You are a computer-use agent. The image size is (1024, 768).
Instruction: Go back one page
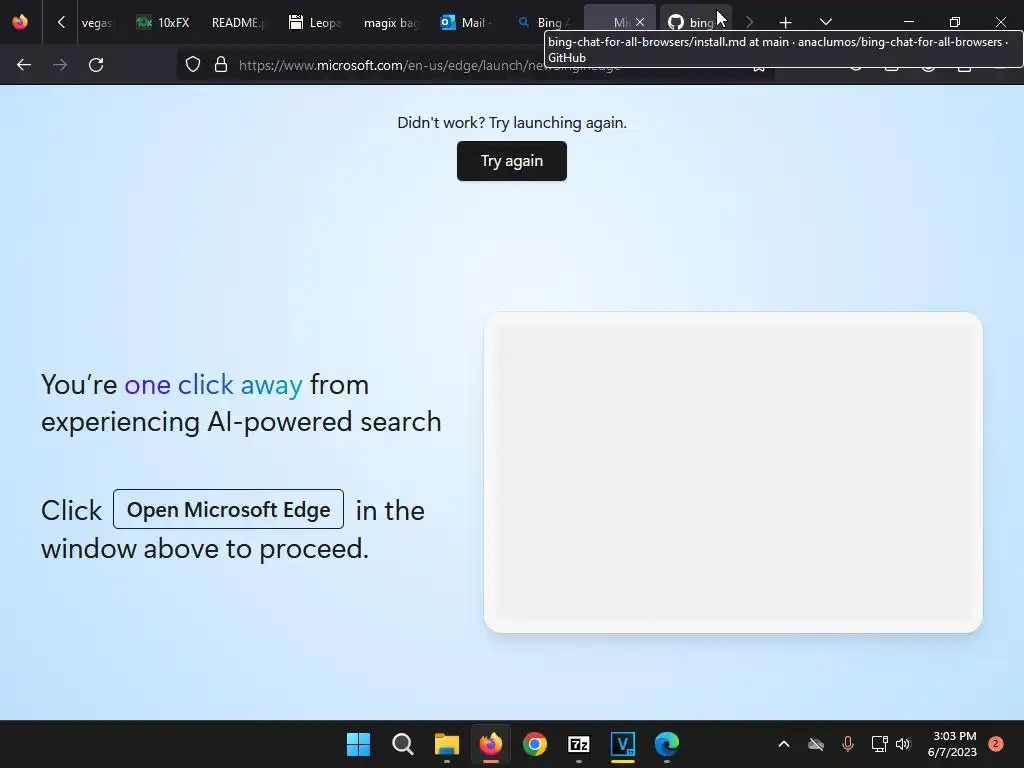(24, 65)
